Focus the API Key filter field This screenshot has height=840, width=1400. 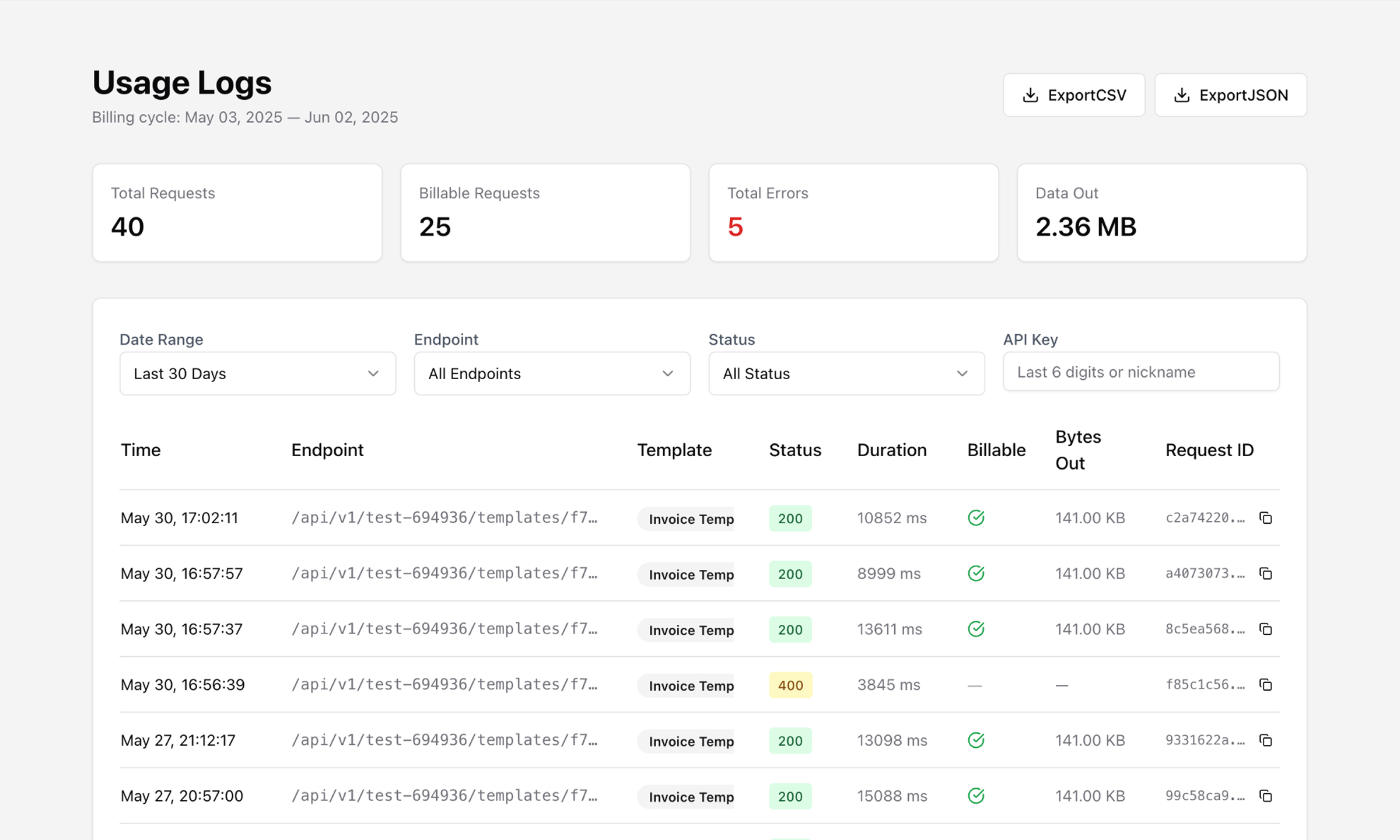1142,372
